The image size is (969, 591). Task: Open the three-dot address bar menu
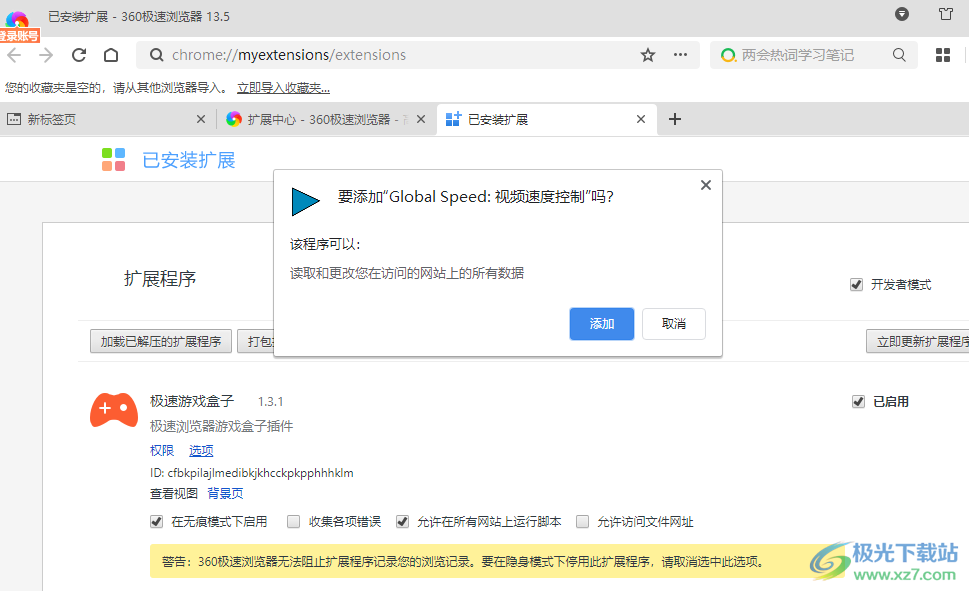680,55
